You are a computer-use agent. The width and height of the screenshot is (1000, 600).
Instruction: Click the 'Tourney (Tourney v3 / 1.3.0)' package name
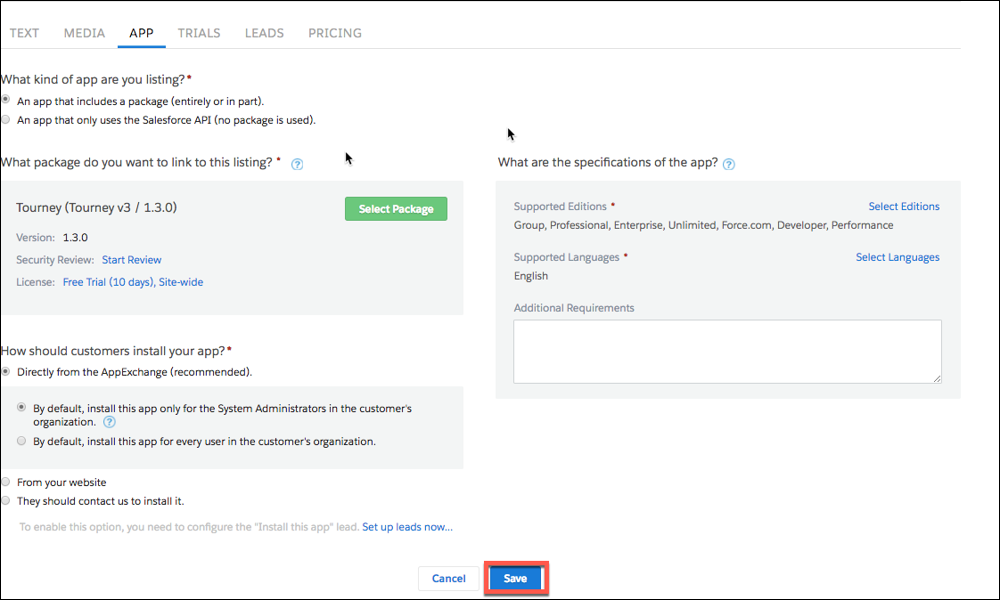(96, 208)
